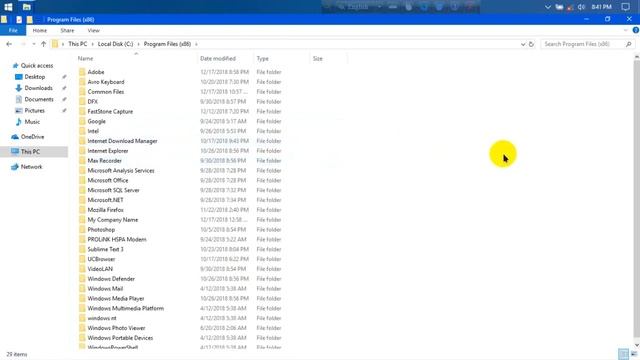Image resolution: width=640 pixels, height=360 pixels.
Task: Select the Windows Defender folder
Action: 111,279
